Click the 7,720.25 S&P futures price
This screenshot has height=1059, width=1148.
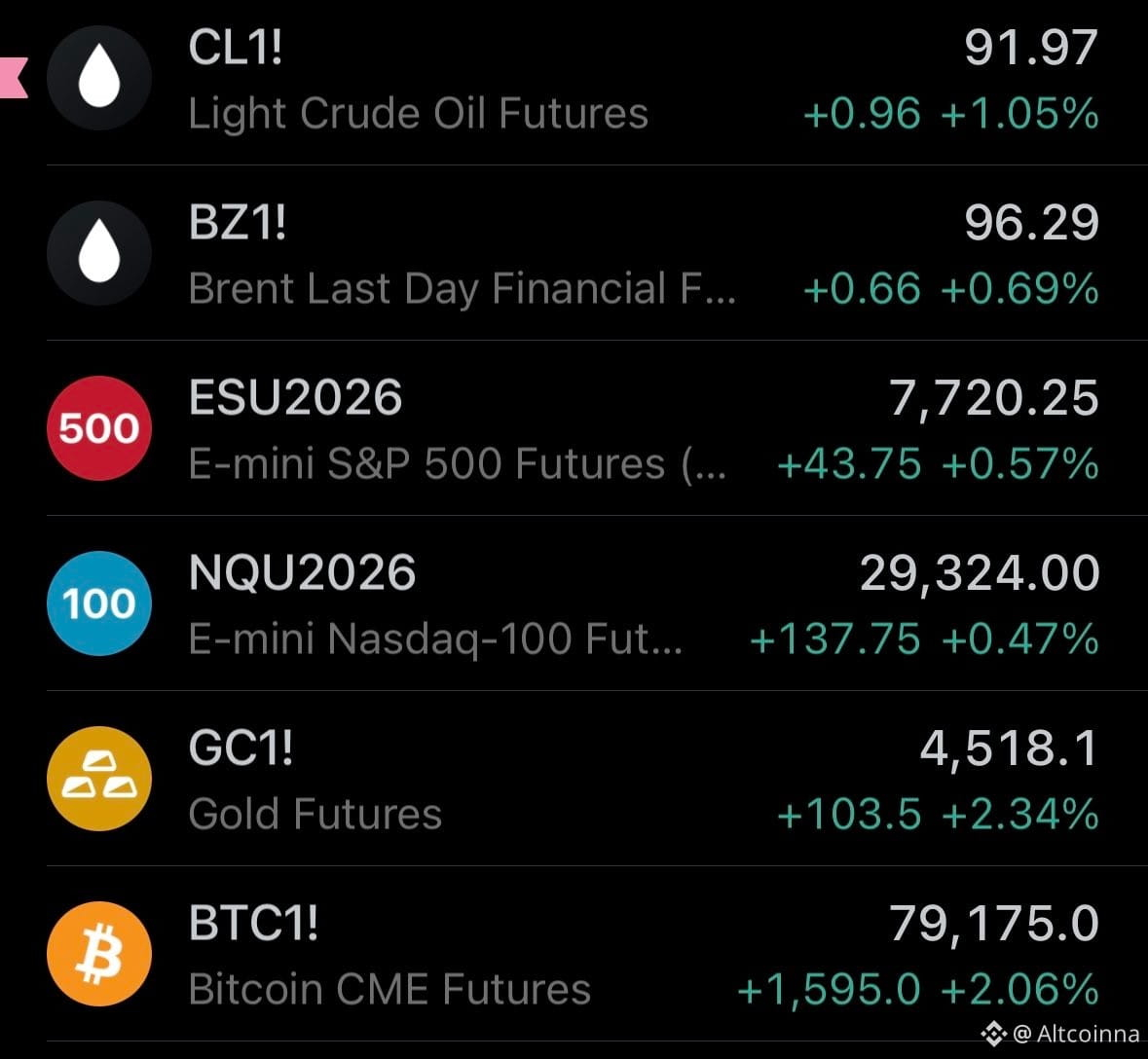click(993, 399)
